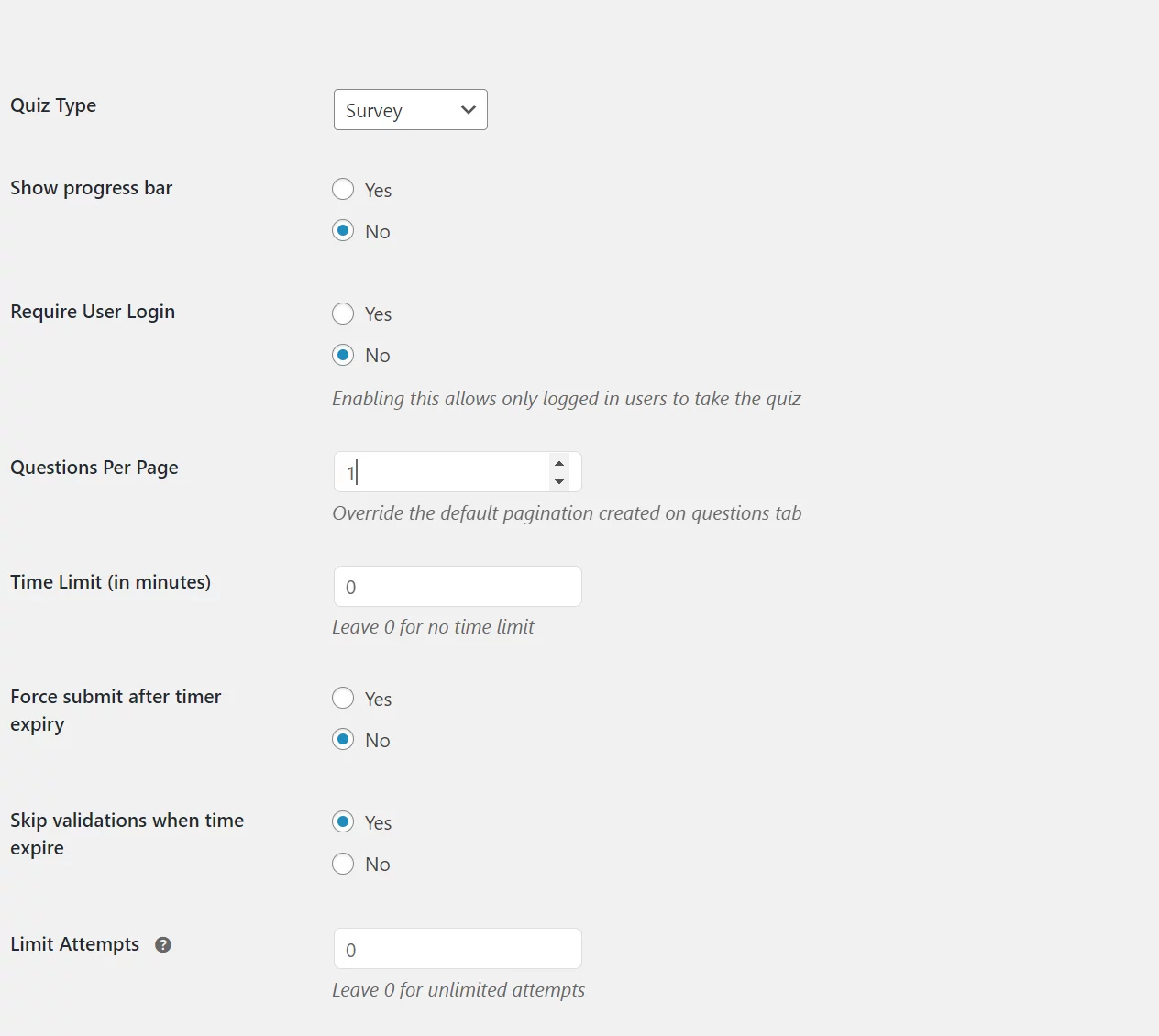Select No for Force submit after timer expiry
The image size is (1159, 1036).
[342, 739]
